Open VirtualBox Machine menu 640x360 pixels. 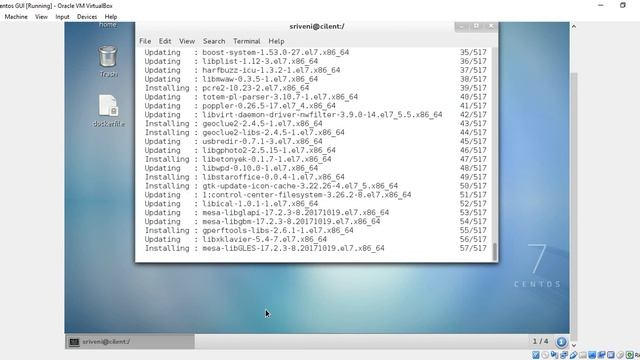[x=16, y=17]
